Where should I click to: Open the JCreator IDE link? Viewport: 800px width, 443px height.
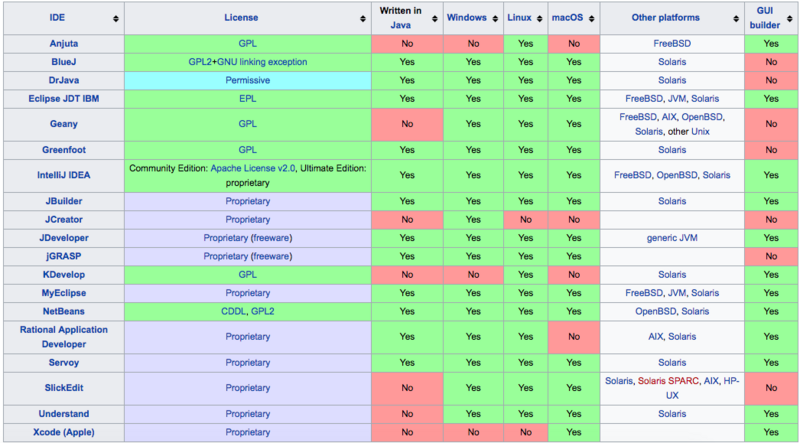(x=64, y=219)
